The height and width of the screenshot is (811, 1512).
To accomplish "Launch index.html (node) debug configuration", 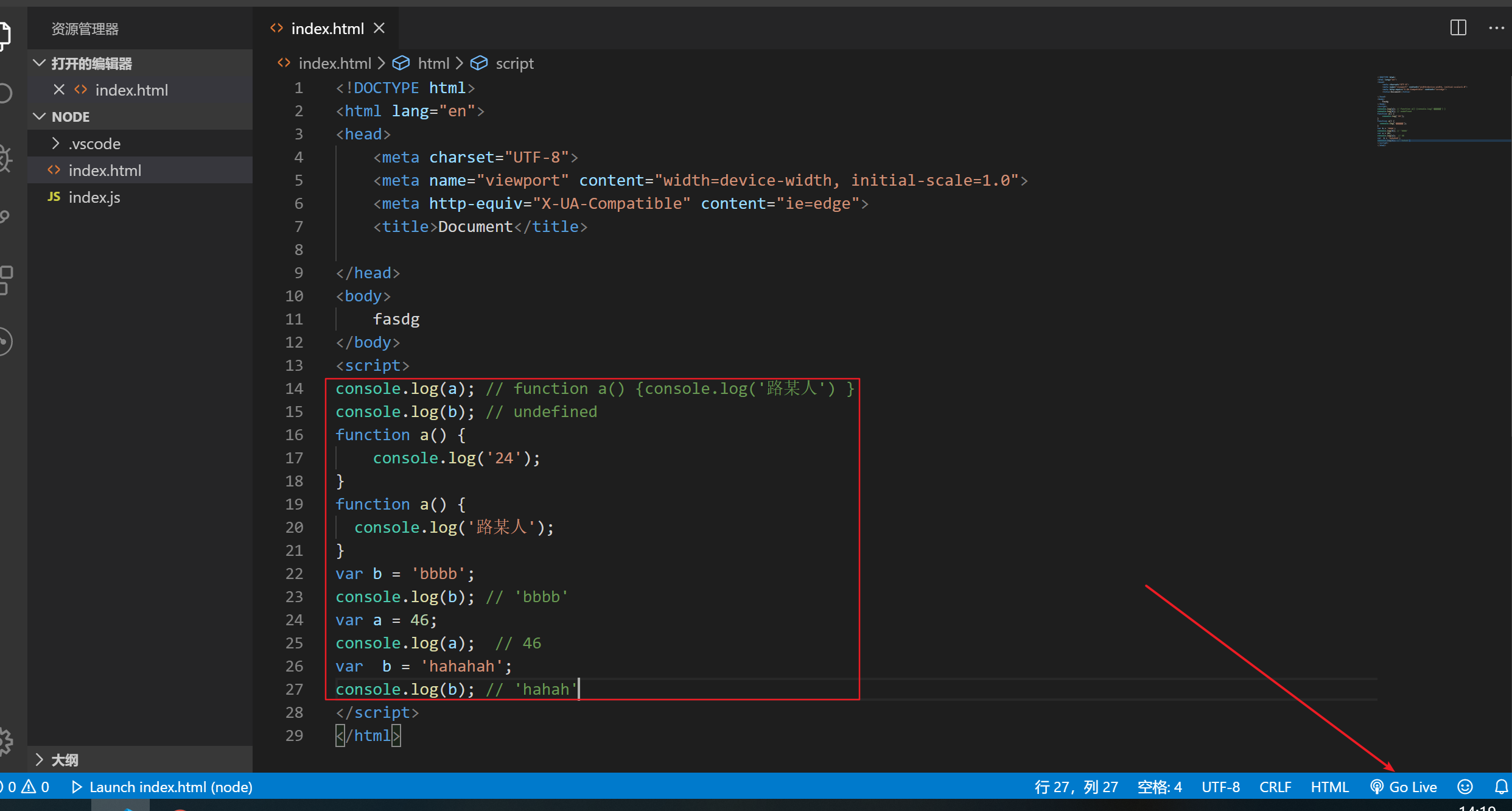I will 162,787.
